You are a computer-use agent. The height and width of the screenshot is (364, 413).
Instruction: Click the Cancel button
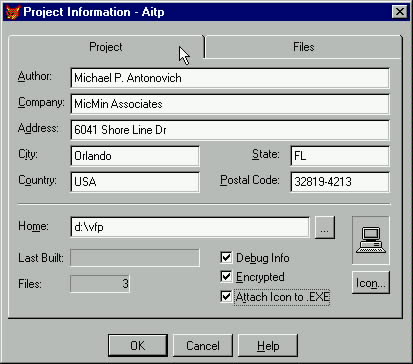coord(203,346)
